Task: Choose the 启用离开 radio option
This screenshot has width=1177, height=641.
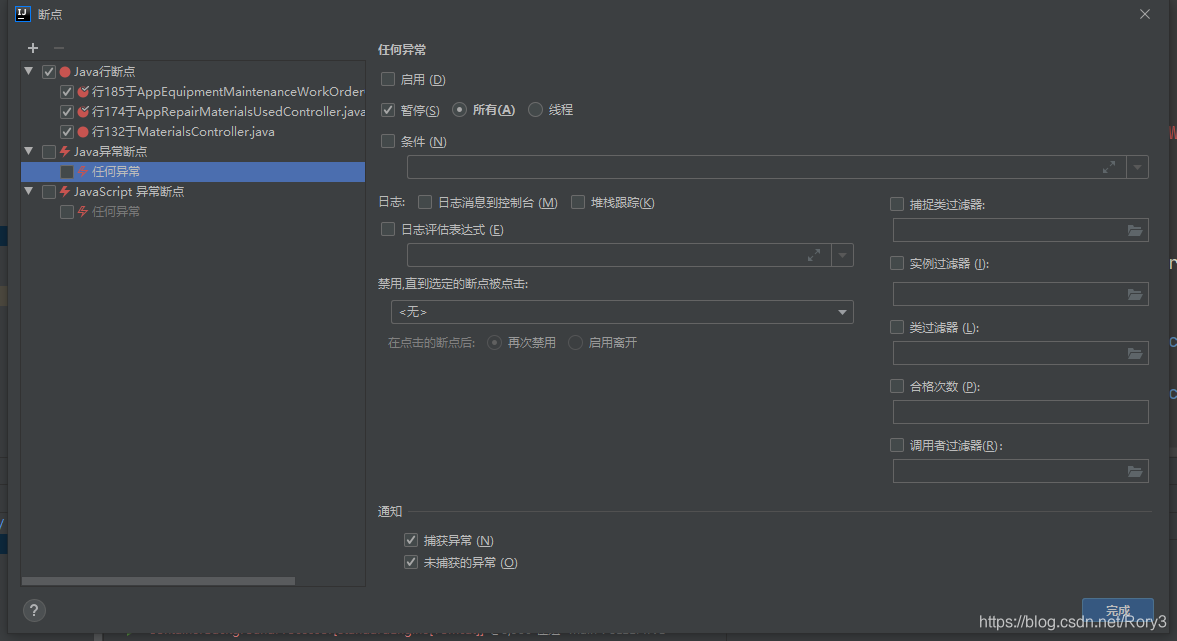Action: (x=575, y=342)
